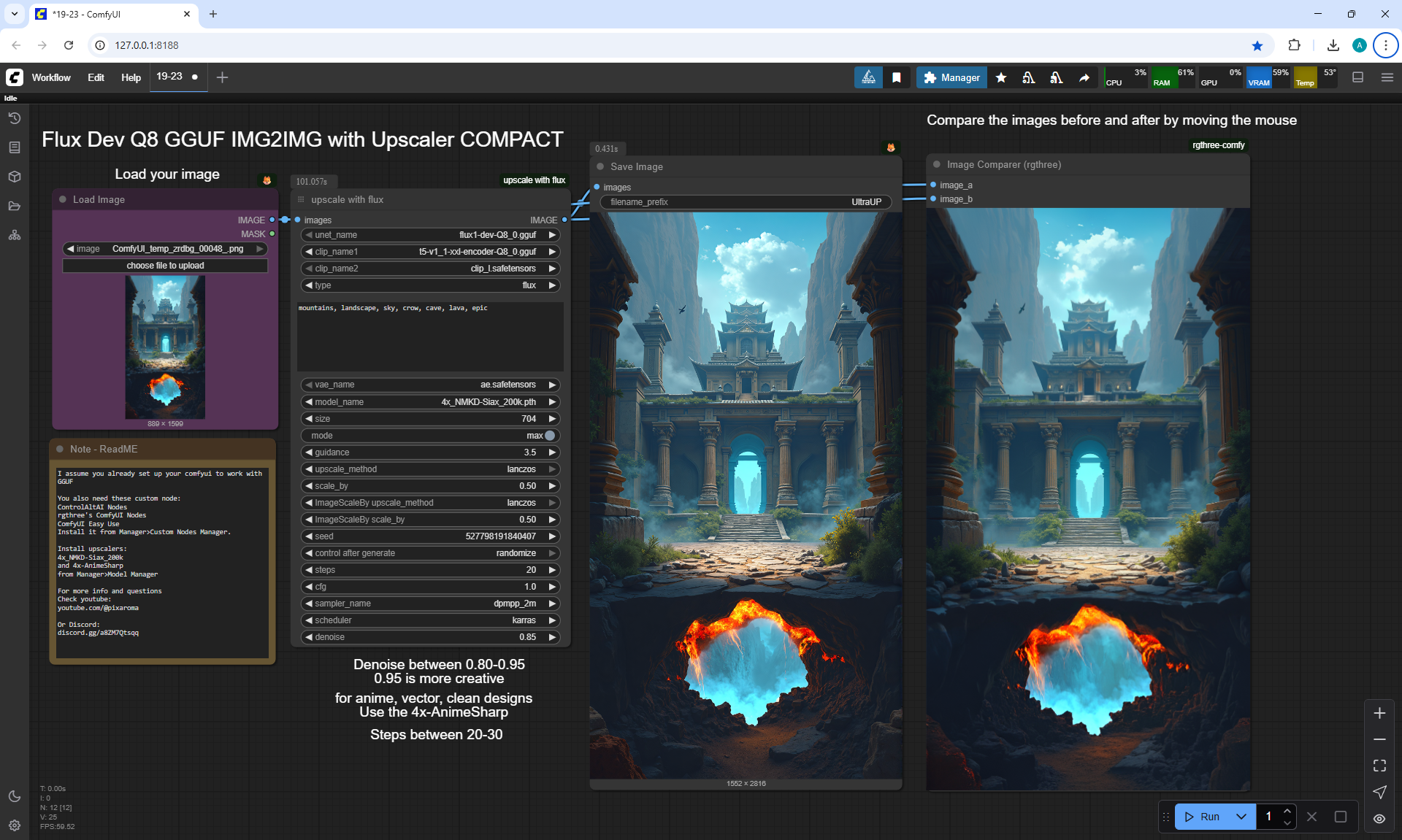Open the model library cube icon
Screen dimensions: 1402x840
pyautogui.click(x=15, y=177)
